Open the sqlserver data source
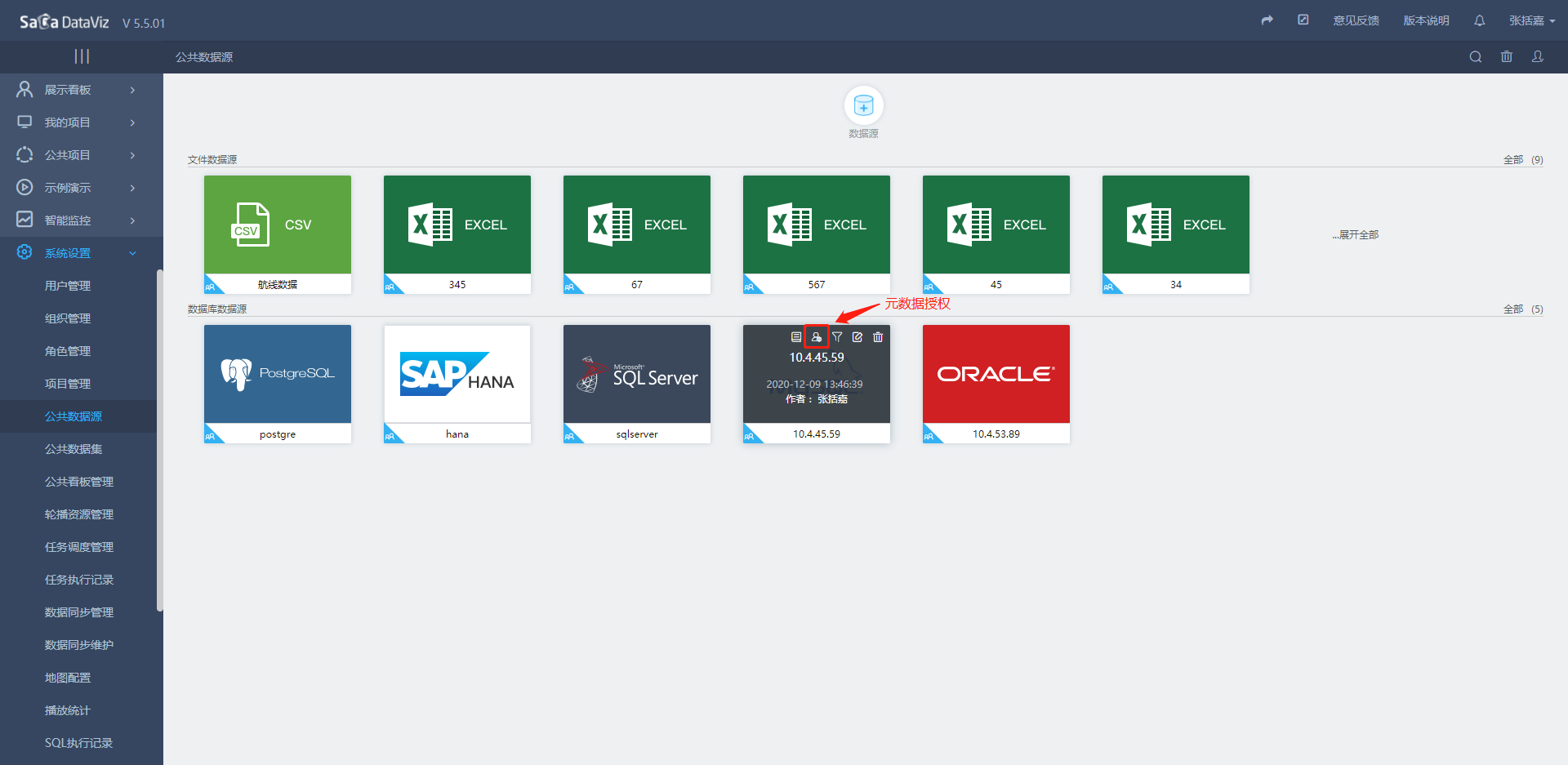Viewport: 1568px width, 765px height. pos(637,384)
